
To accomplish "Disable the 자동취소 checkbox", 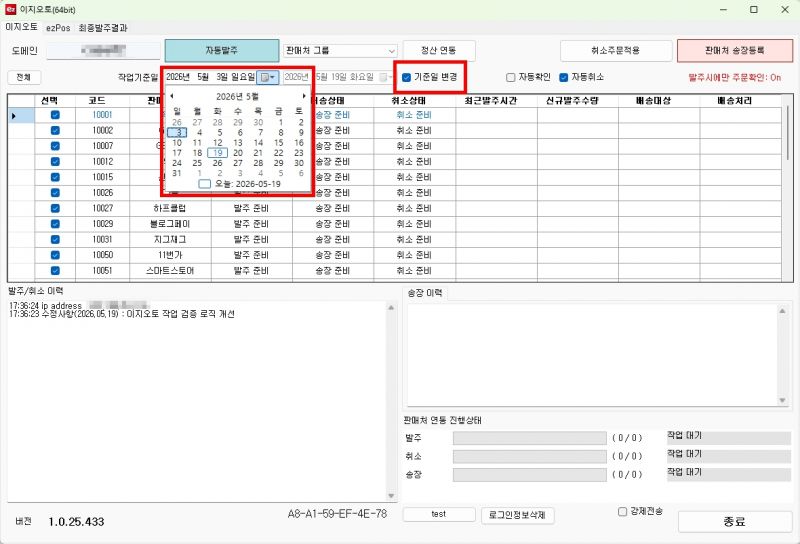I will tap(563, 78).
